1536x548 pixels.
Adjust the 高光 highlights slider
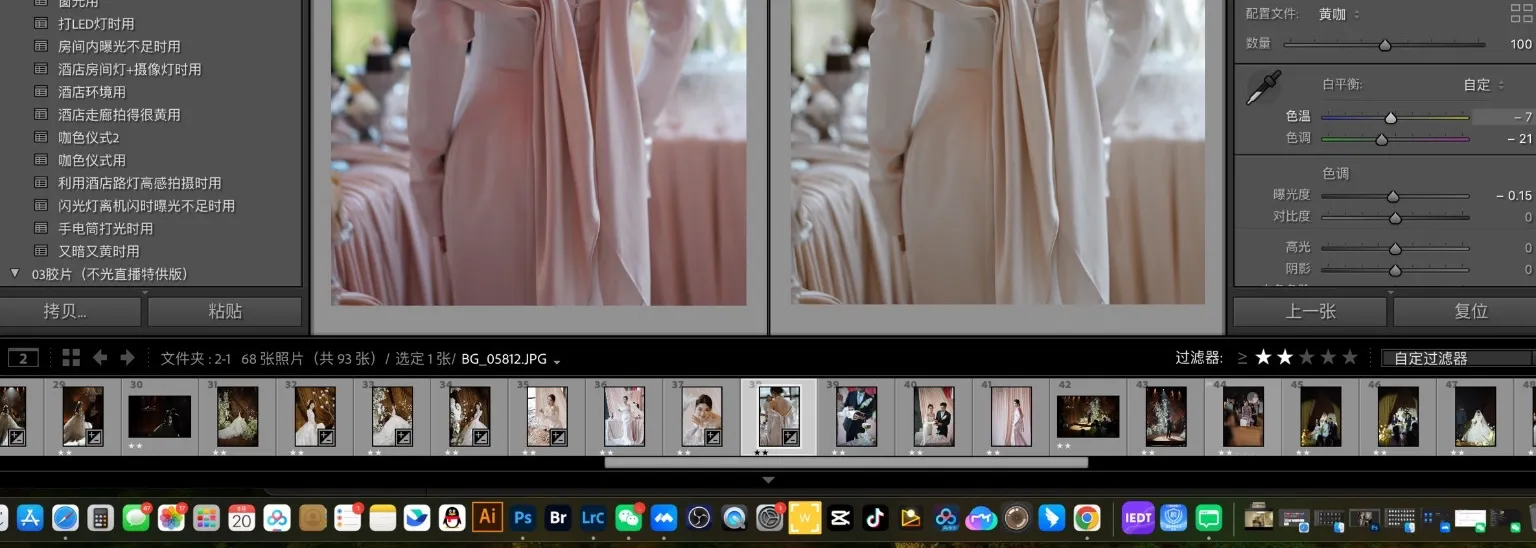click(1395, 248)
